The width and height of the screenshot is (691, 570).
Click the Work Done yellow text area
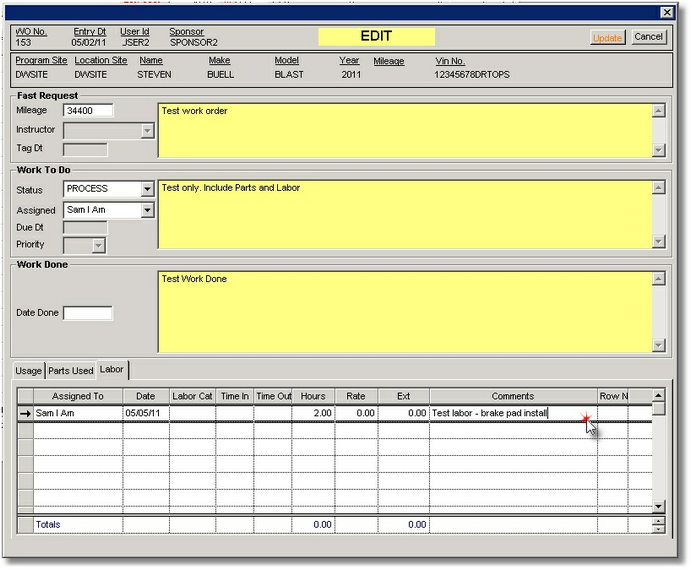coord(404,311)
